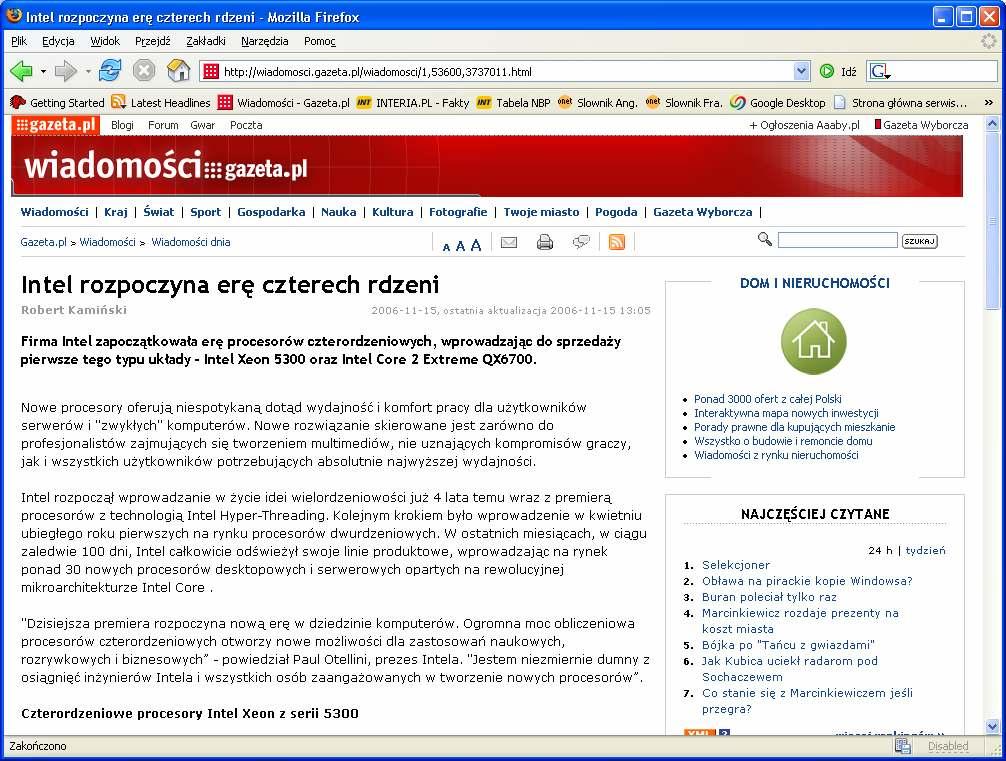Open INTERIA.PL - Fakty bookmark

point(413,103)
